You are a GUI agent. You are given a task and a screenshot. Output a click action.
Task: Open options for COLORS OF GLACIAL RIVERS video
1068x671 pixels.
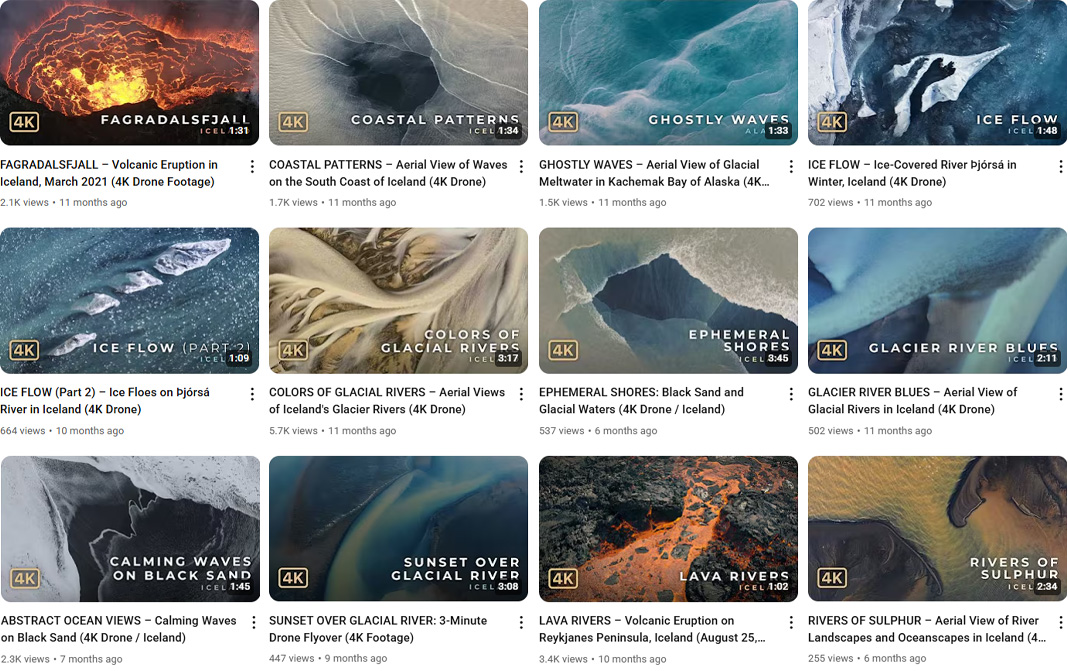(x=521, y=394)
